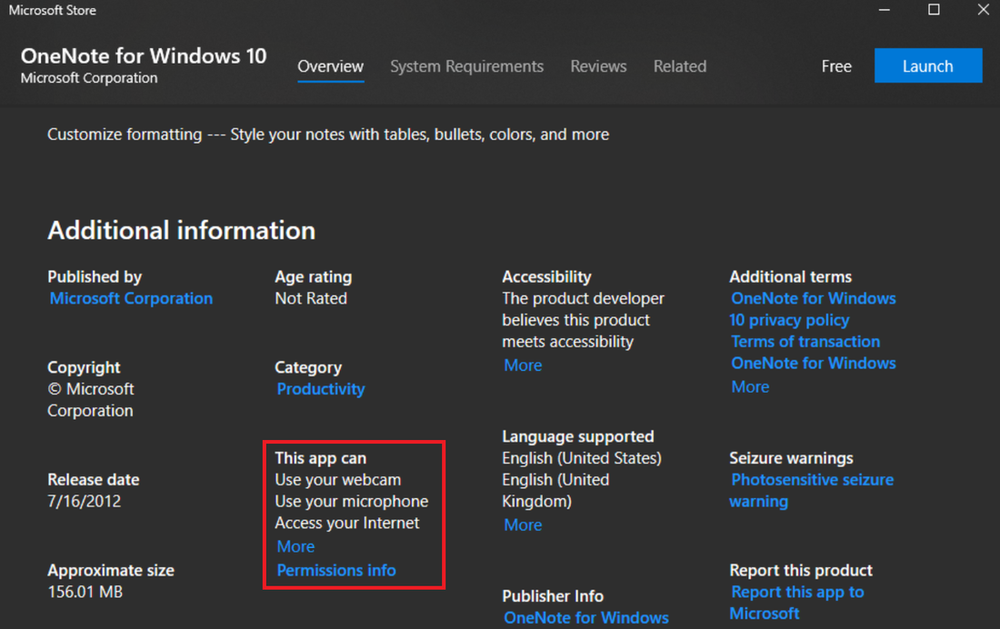The height and width of the screenshot is (629, 1000).
Task: Open OneNote for Windows link above the Additional terms More link
Action: click(x=813, y=364)
